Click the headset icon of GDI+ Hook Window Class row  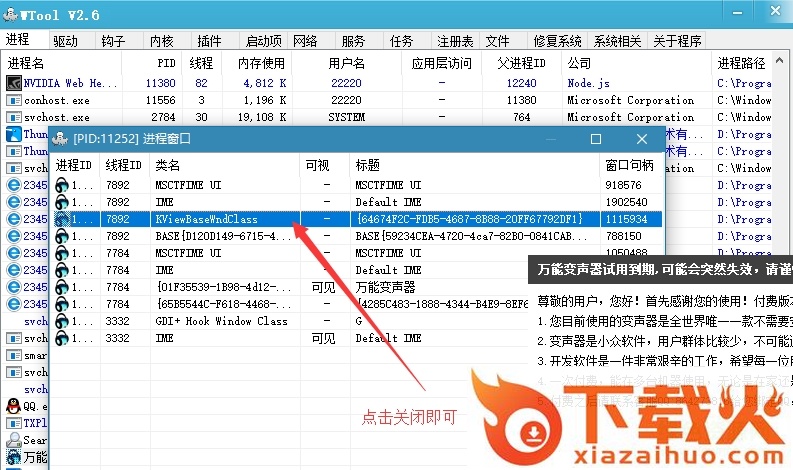pyautogui.click(x=62, y=321)
